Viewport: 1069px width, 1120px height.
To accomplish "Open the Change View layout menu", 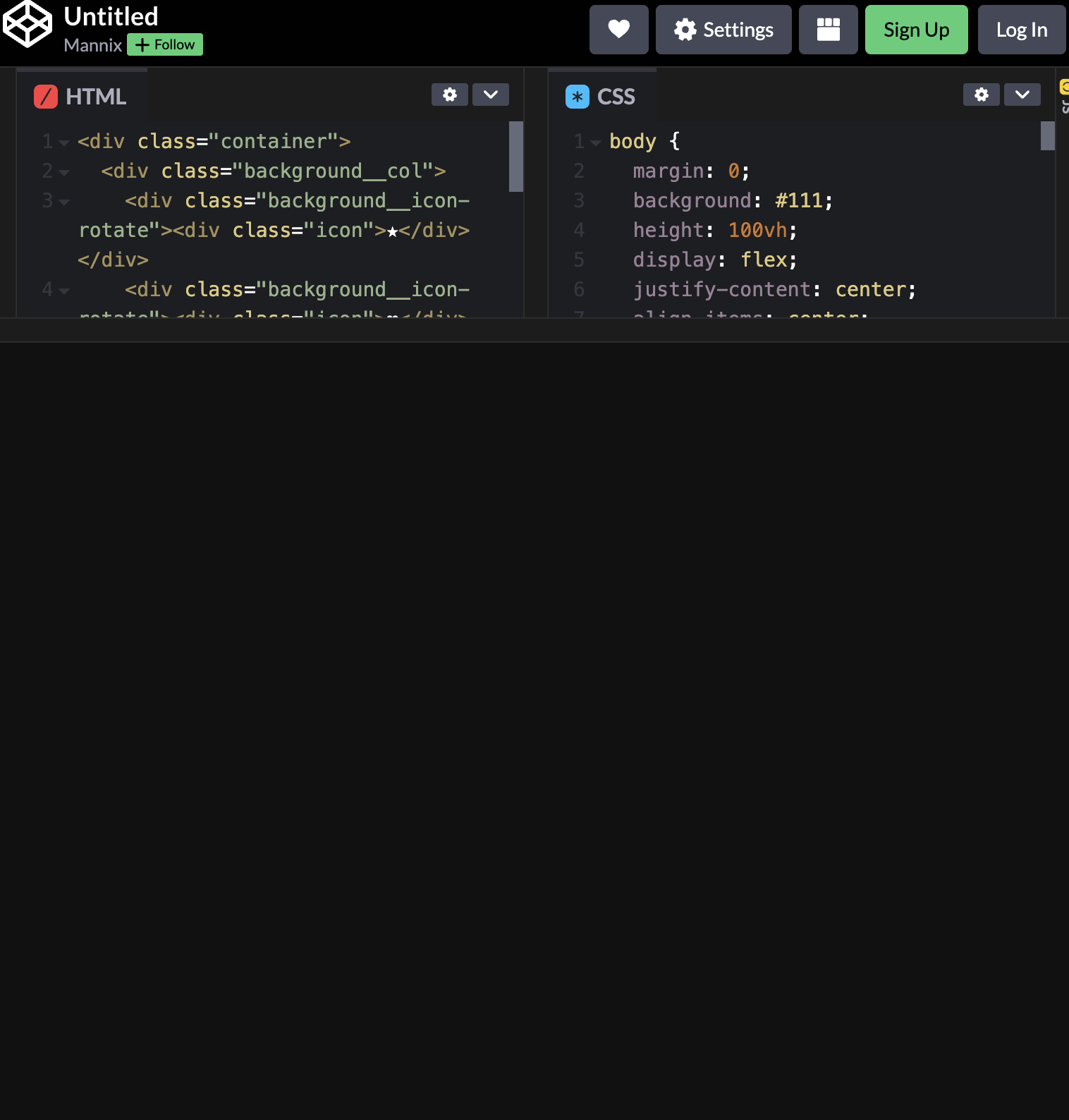I will [x=828, y=30].
